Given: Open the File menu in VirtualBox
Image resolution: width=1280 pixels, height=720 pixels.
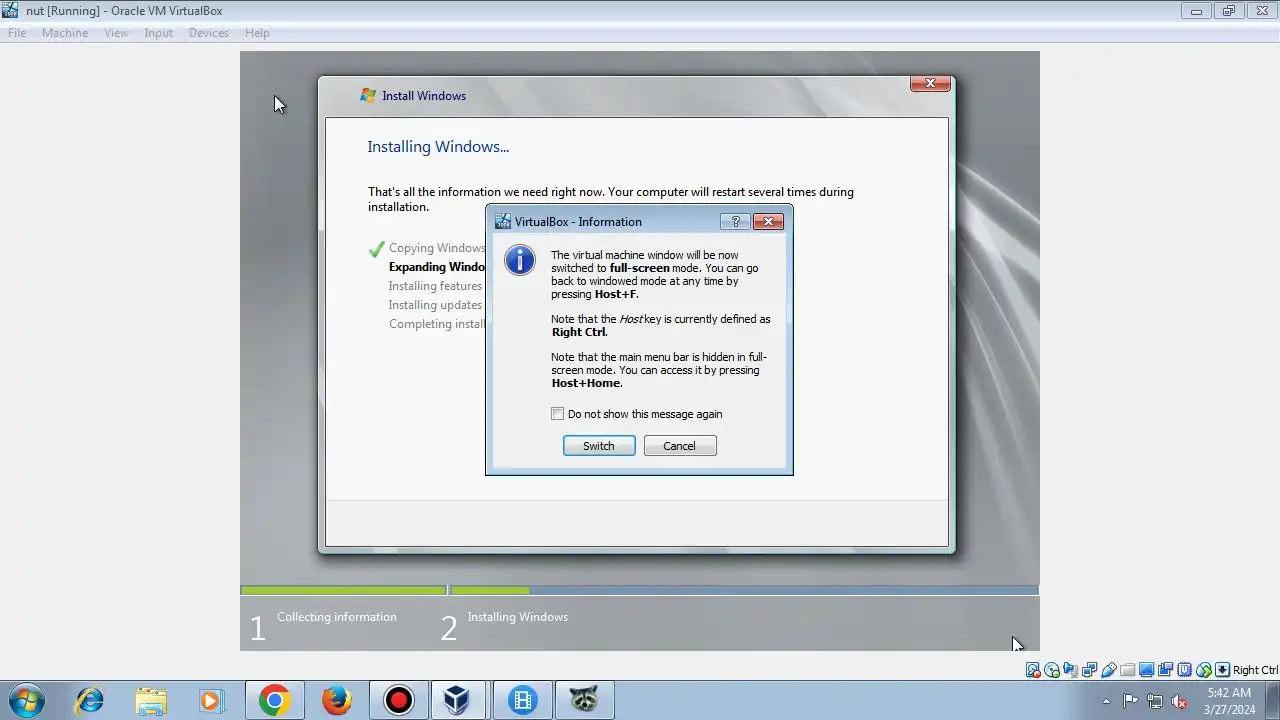Looking at the screenshot, I should pos(17,33).
